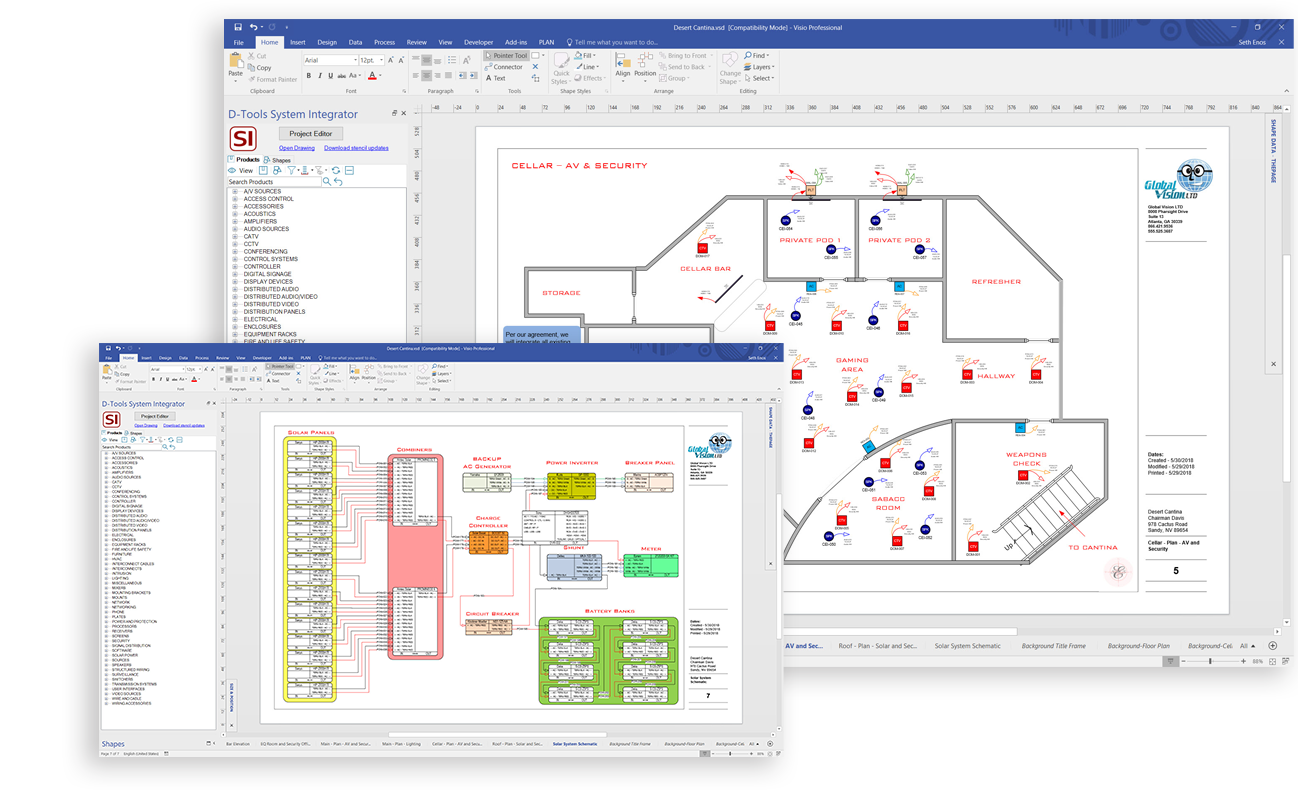Click Open Drawing link in back window
This screenshot has width=1298, height=793.
297,148
